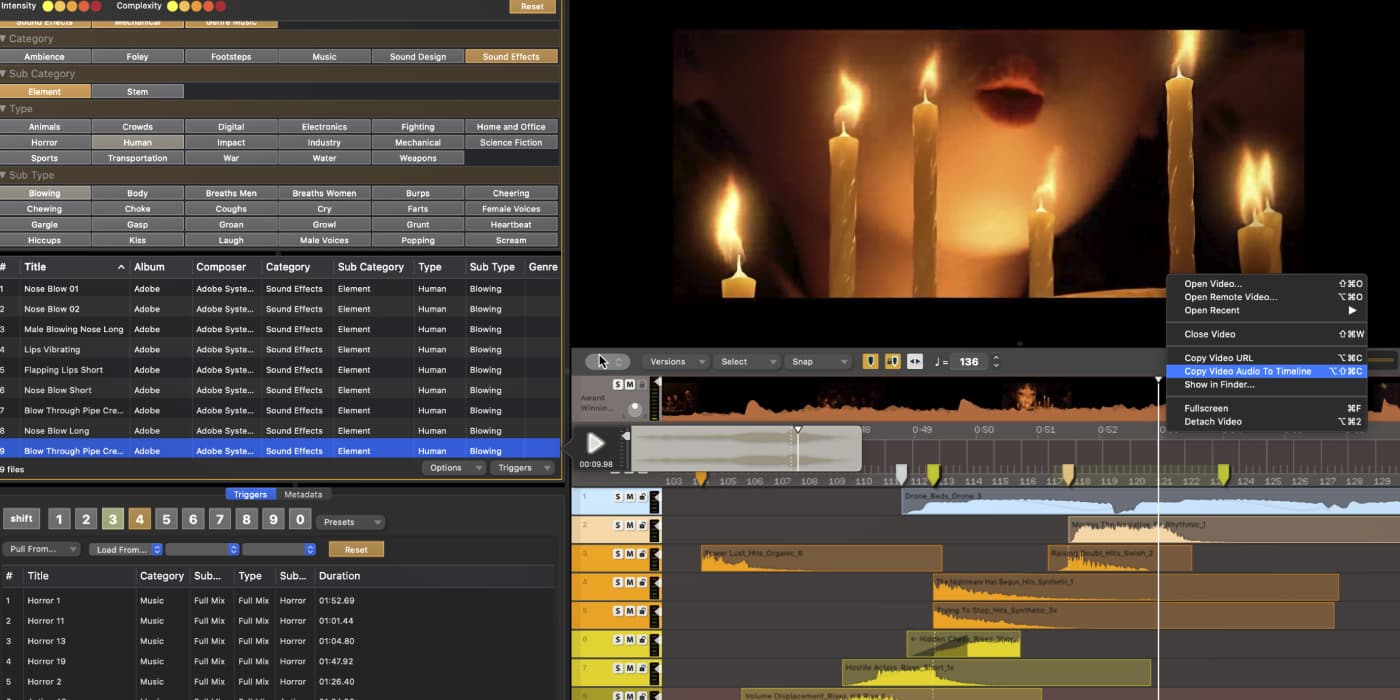Screen dimensions: 1400x700
Task: Adjust the video track volume knob
Action: [635, 408]
